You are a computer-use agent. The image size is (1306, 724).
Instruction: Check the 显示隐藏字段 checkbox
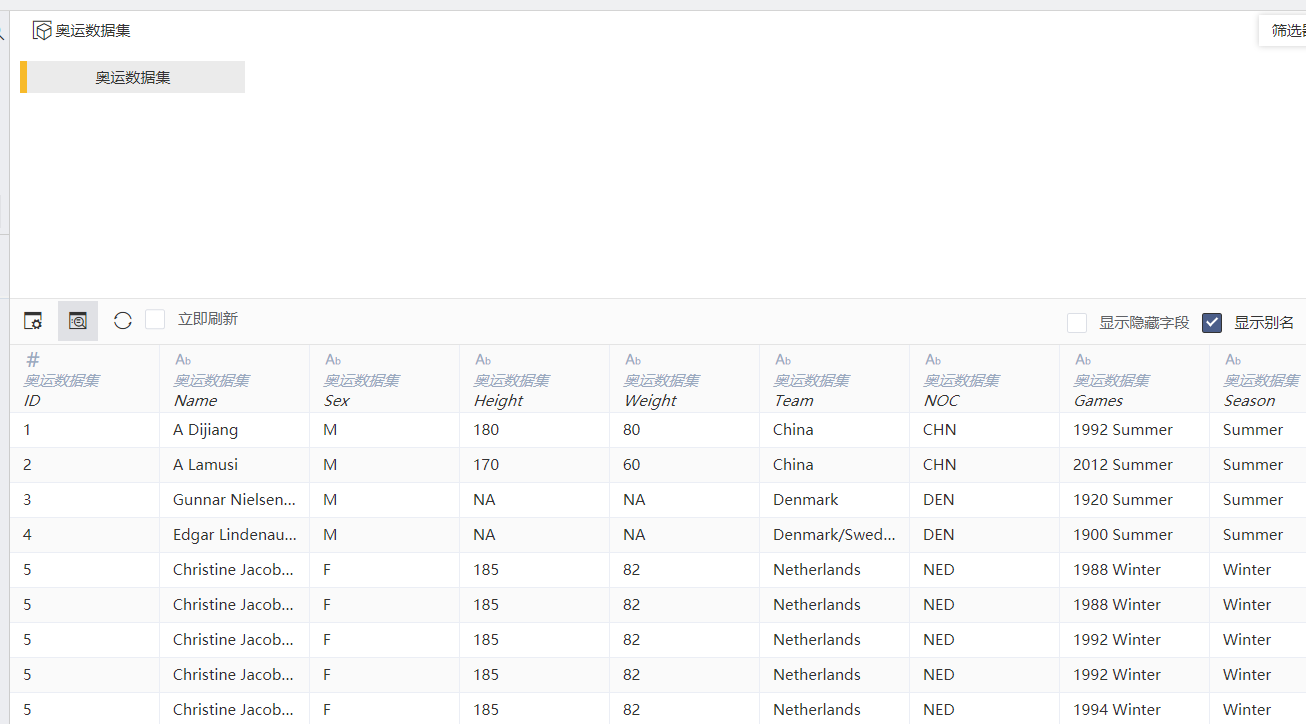pyautogui.click(x=1077, y=323)
